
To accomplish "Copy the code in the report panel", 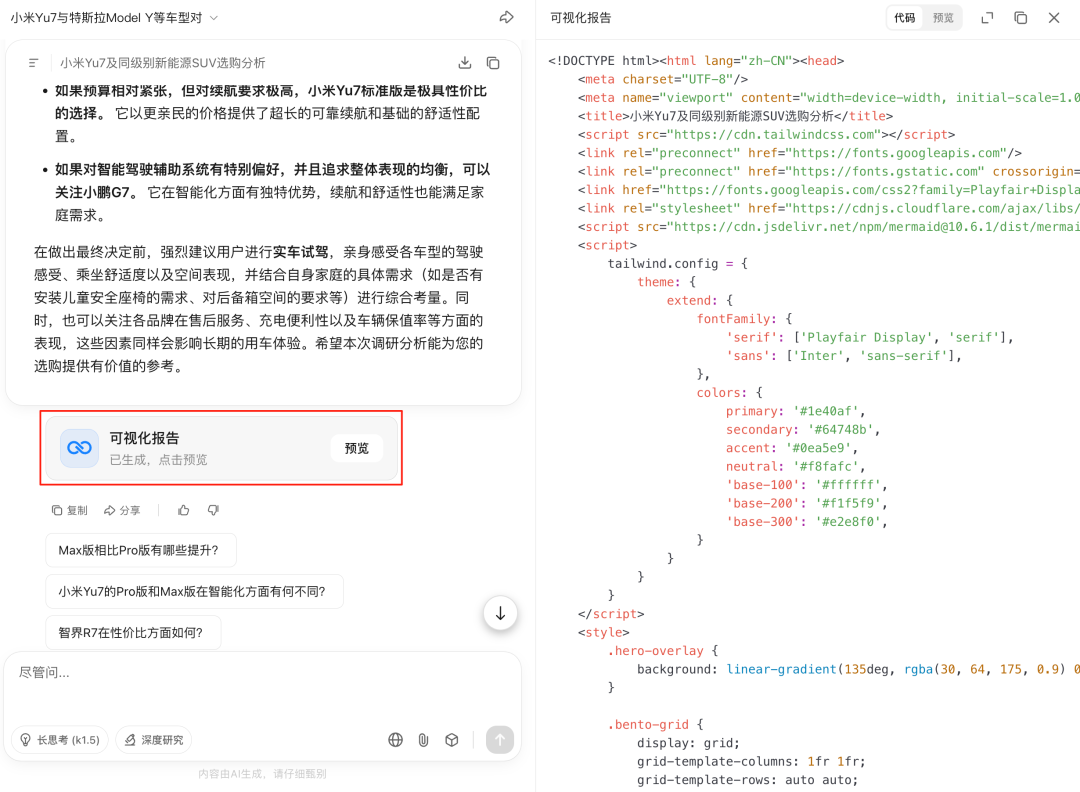I will pos(1021,18).
